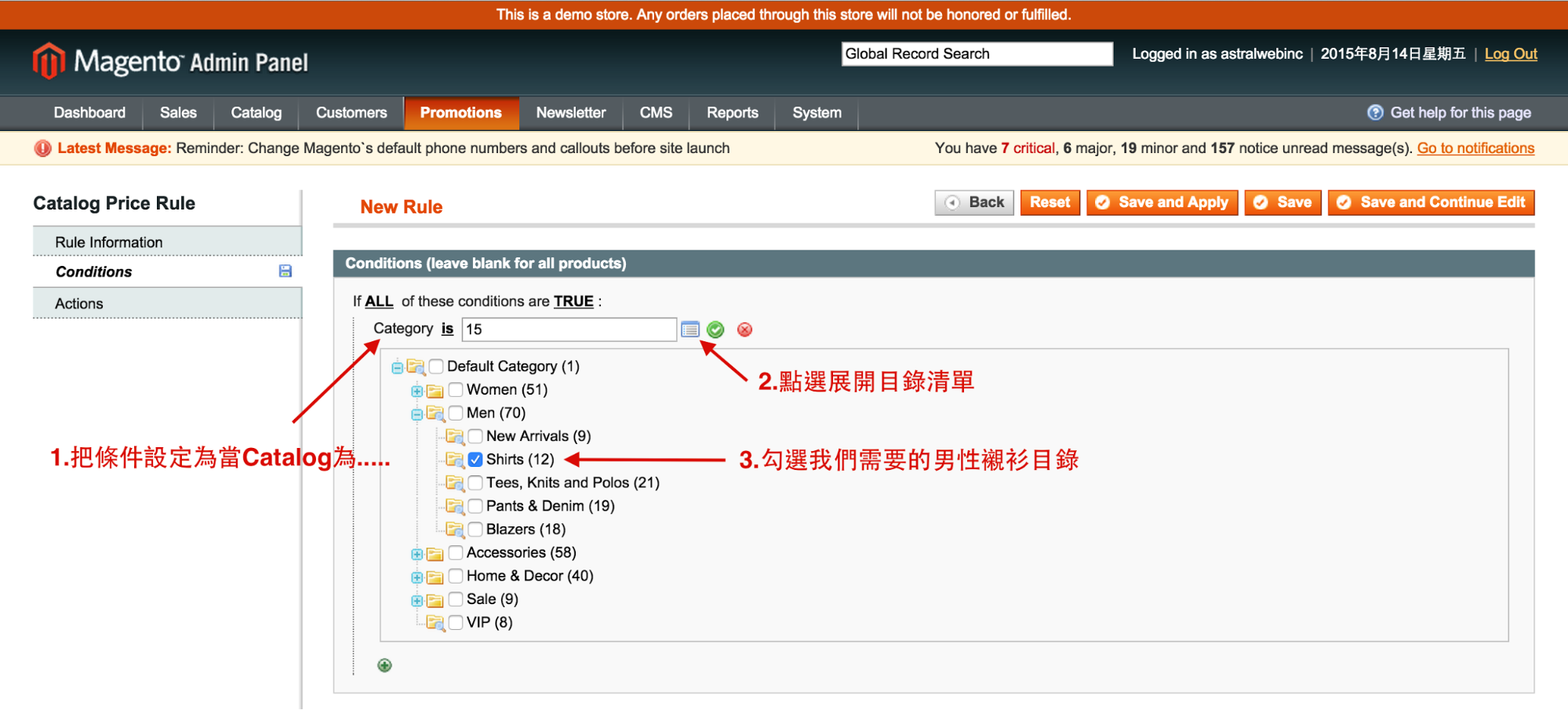Change the TRUE condition value option
This screenshot has height=710, width=1568.
coord(573,301)
